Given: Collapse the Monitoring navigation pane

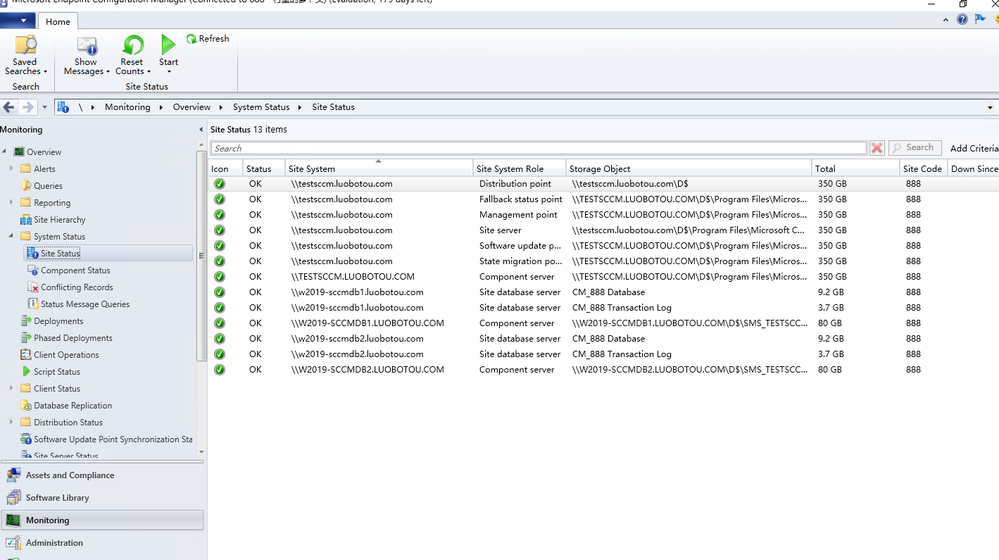Looking at the screenshot, I should 201,129.
